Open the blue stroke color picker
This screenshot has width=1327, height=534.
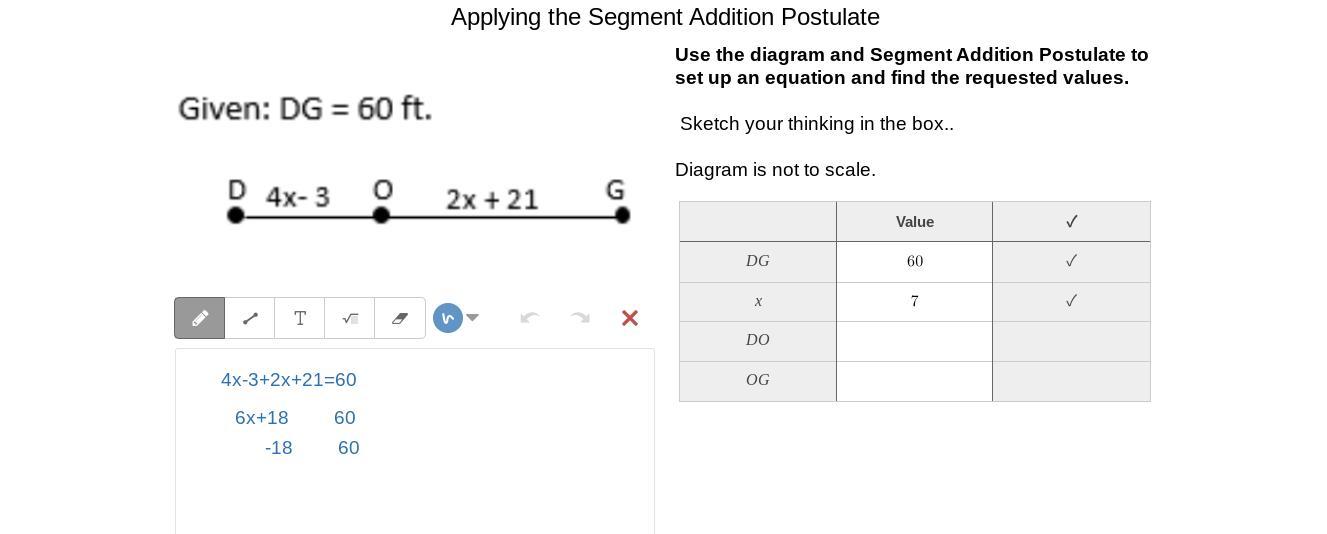(447, 318)
